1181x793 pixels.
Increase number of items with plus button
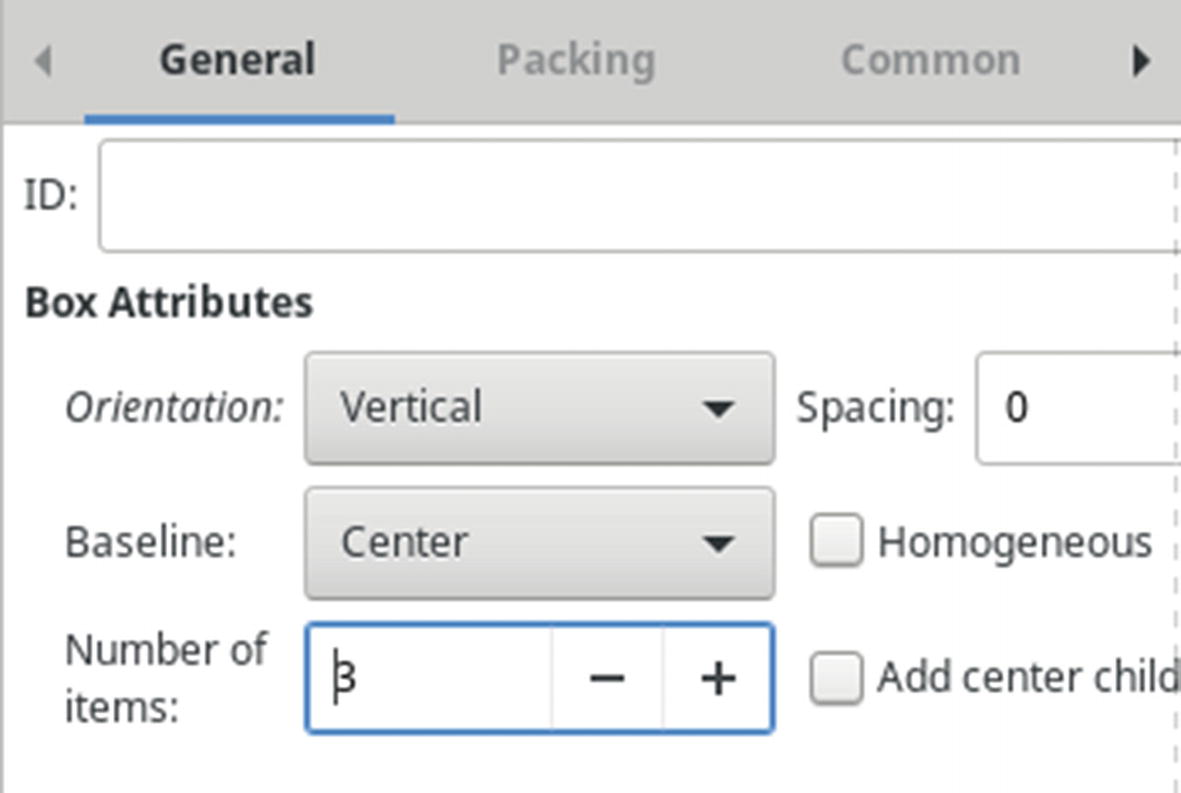click(x=717, y=679)
